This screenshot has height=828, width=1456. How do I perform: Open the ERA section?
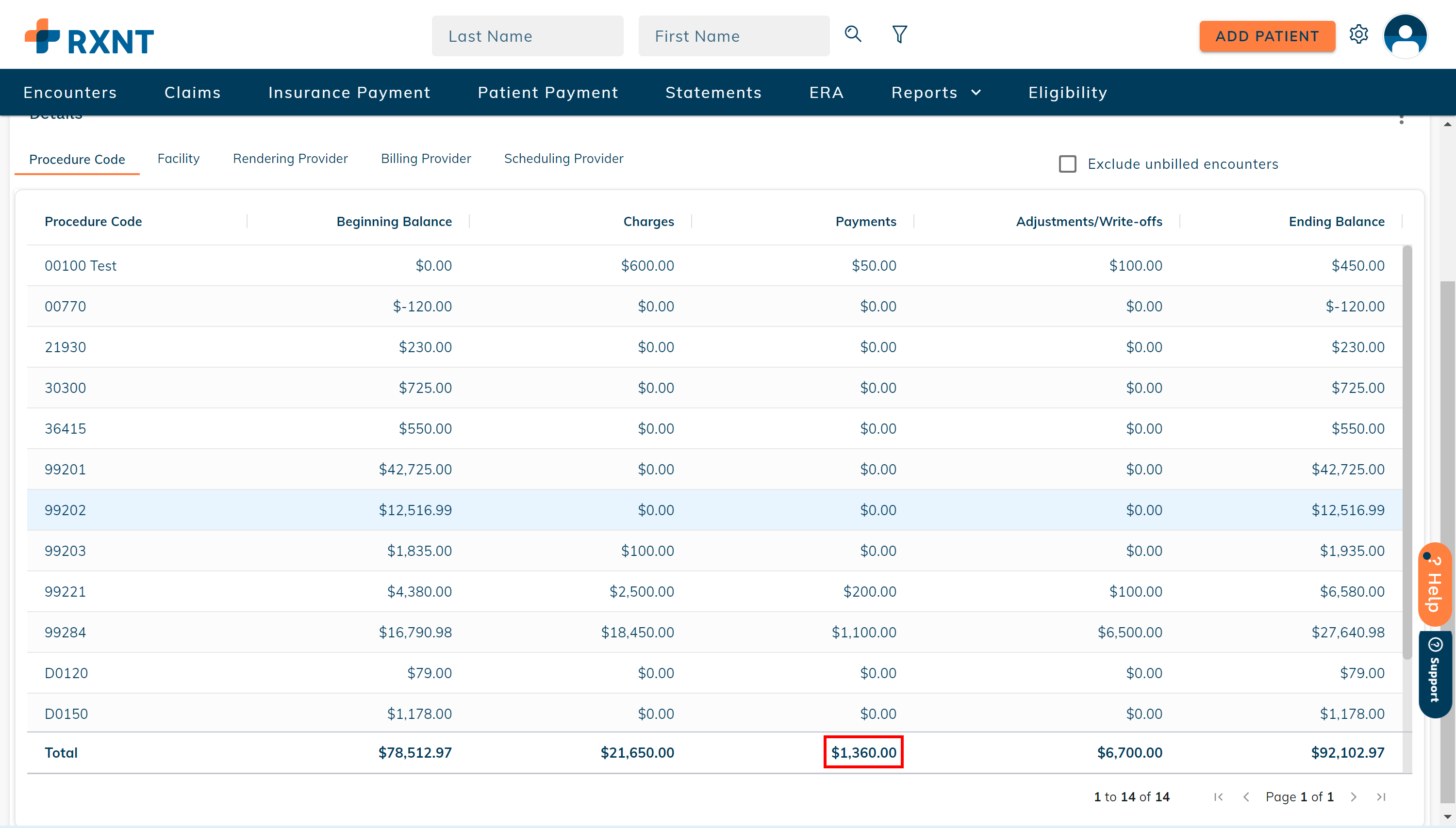pos(826,92)
